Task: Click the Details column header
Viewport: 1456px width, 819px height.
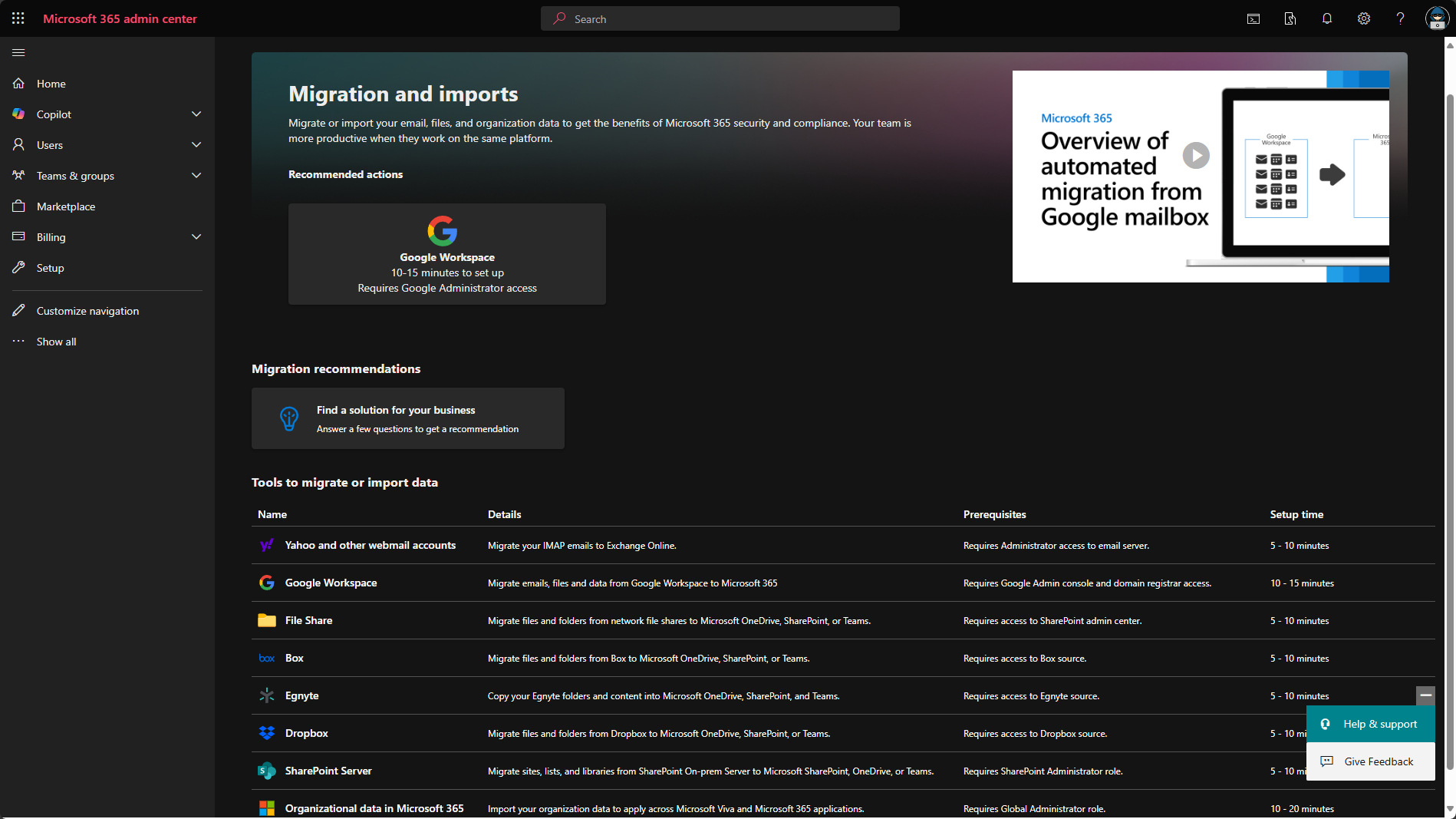Action: [x=504, y=514]
